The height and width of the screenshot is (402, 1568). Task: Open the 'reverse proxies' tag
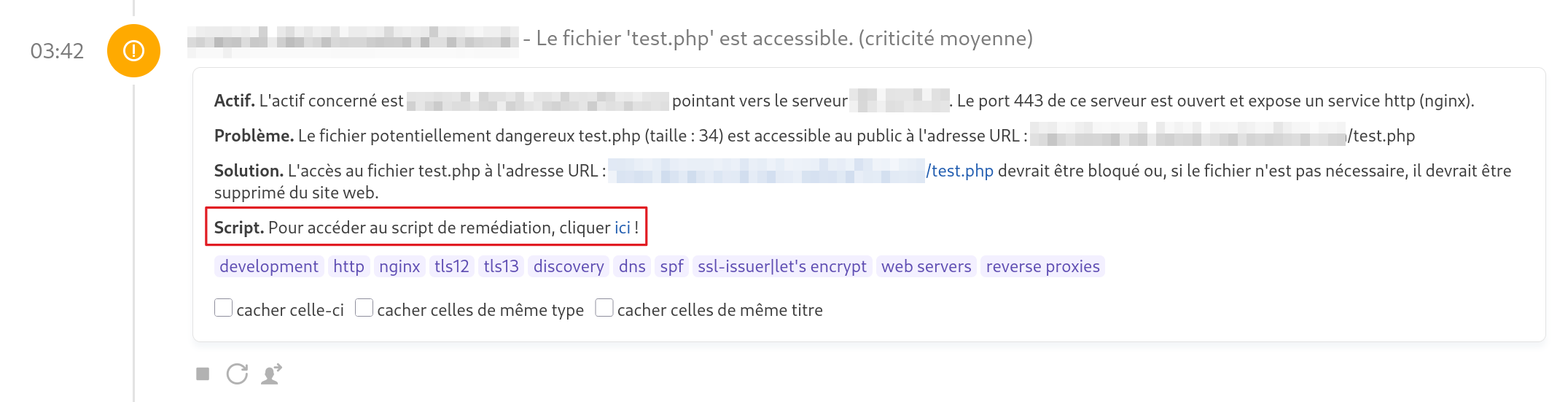pos(1042,267)
